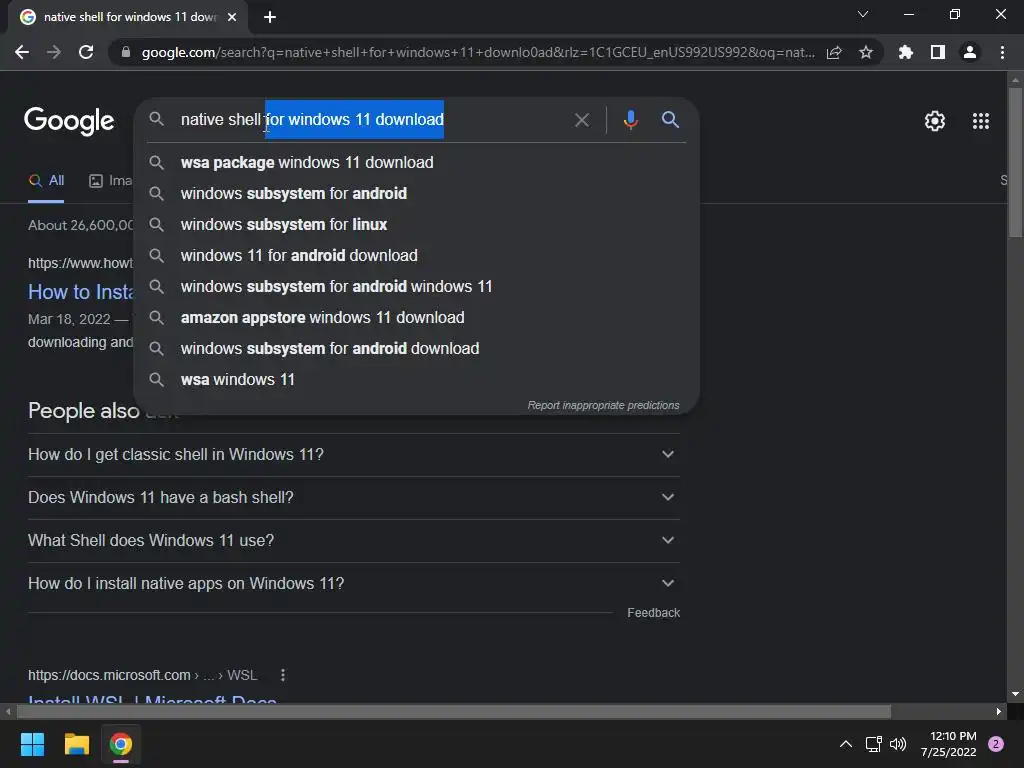Open the 'How to Insta' result title link
The width and height of the screenshot is (1024, 768).
80,292
